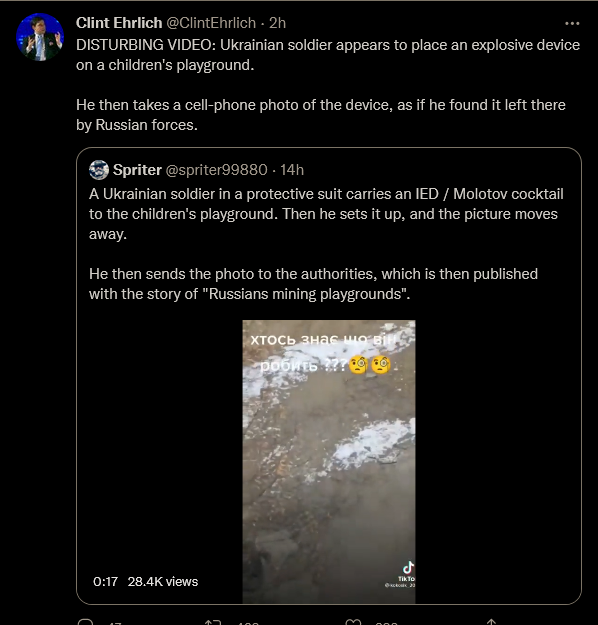
Task: Click the share upload arrow icon
Action: [x=491, y=622]
